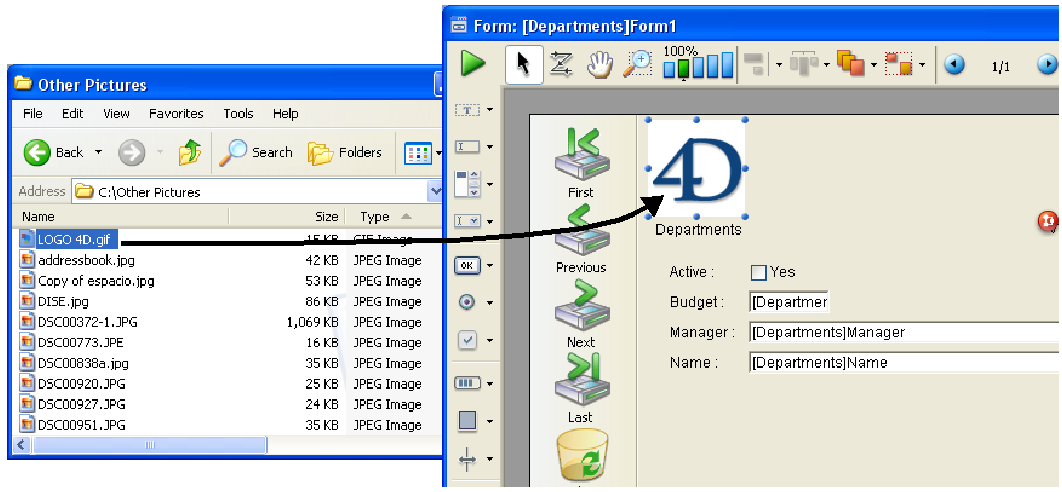
Task: Click the Previous record button on form
Action: tap(581, 239)
